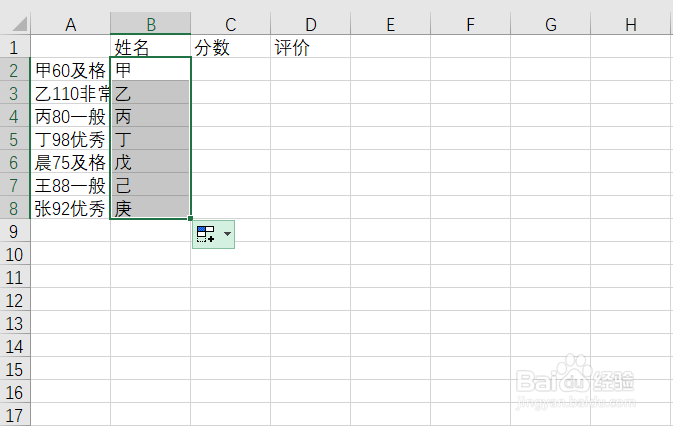Click cell B5 containing 丁
Viewport: 673px width, 426px height.
click(151, 139)
